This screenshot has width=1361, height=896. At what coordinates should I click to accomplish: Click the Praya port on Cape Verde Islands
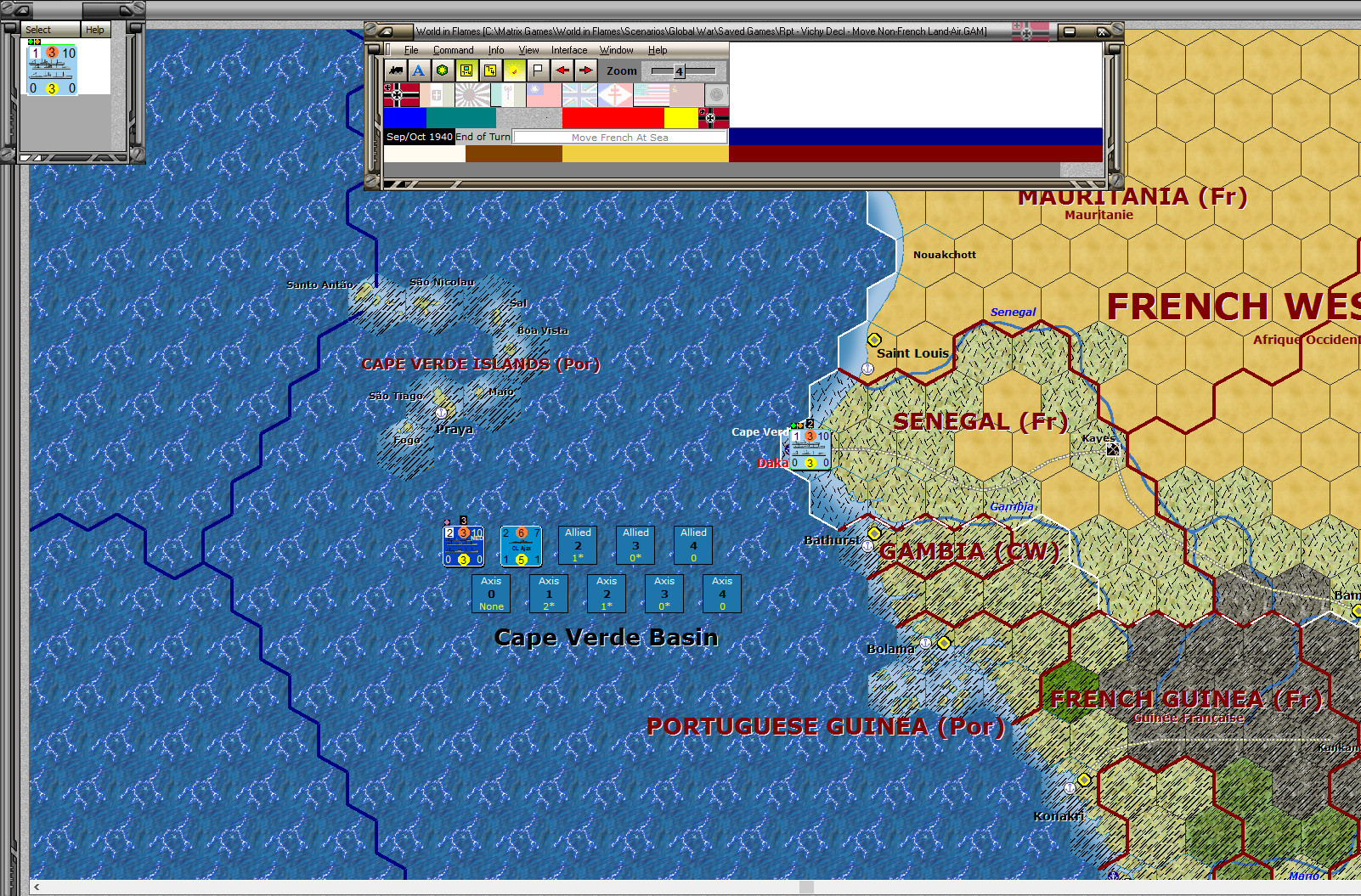[441, 413]
